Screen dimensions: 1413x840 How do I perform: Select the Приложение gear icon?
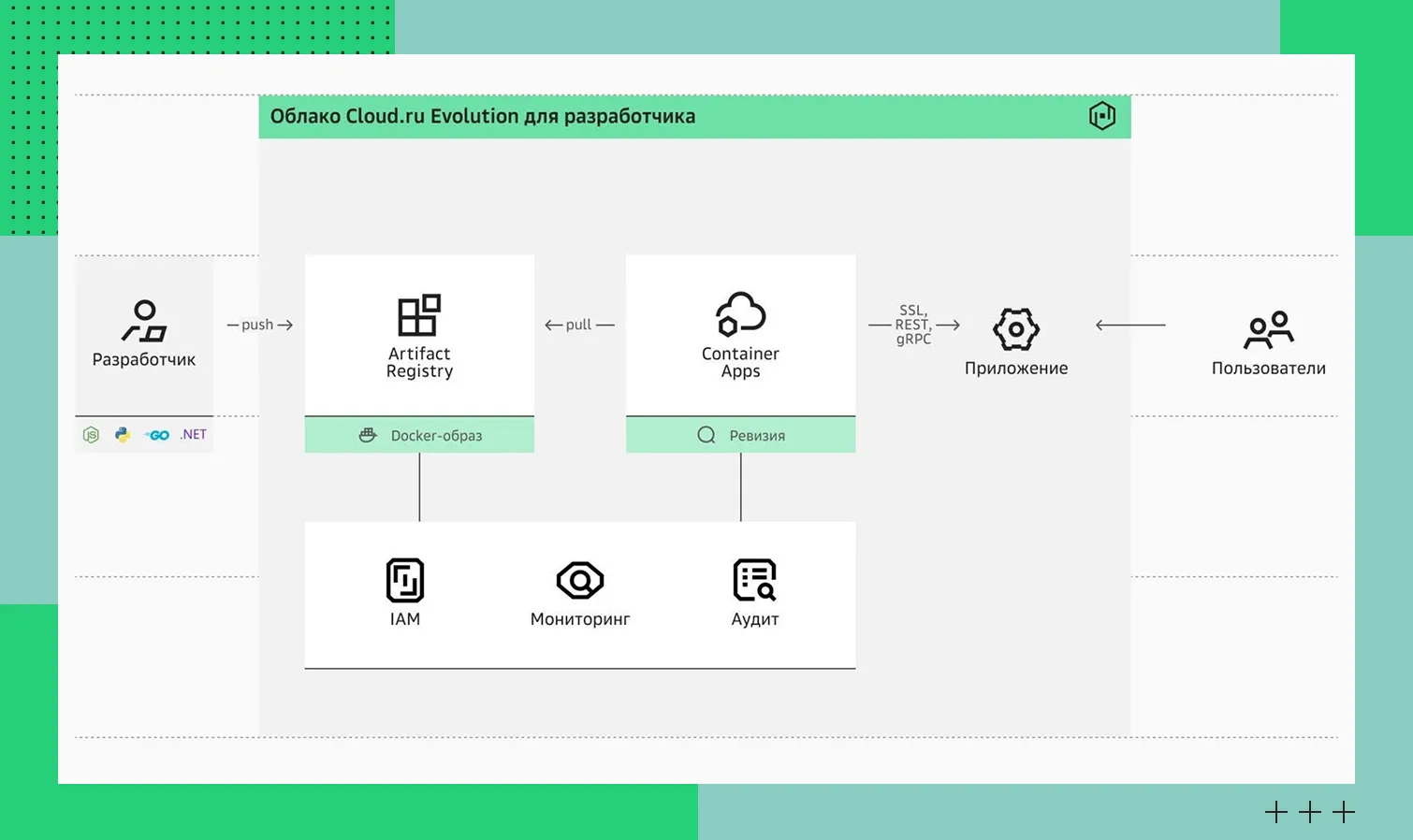tap(1016, 329)
